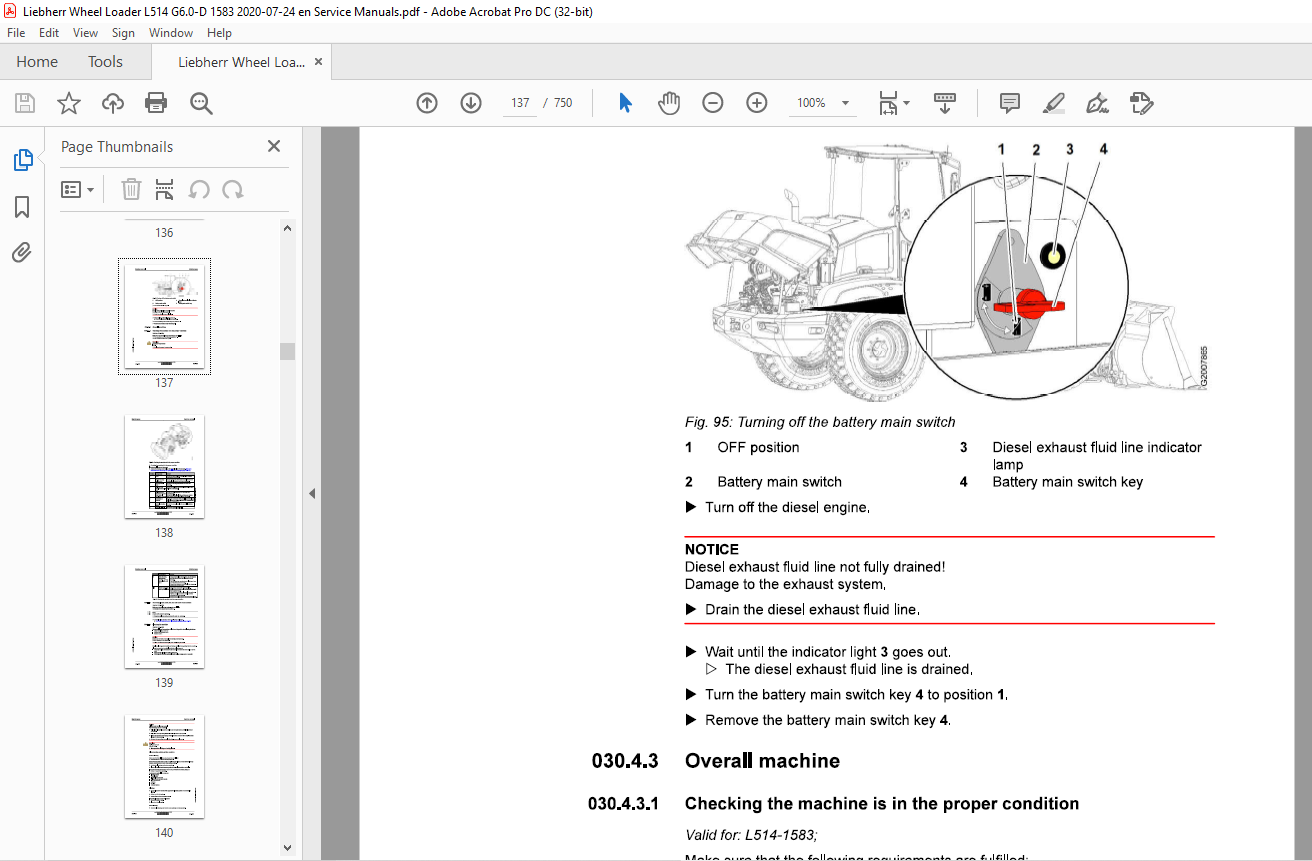Viewport: 1312px width, 861px height.
Task: Click the 'NOTICE' warning label
Action: pos(712,549)
